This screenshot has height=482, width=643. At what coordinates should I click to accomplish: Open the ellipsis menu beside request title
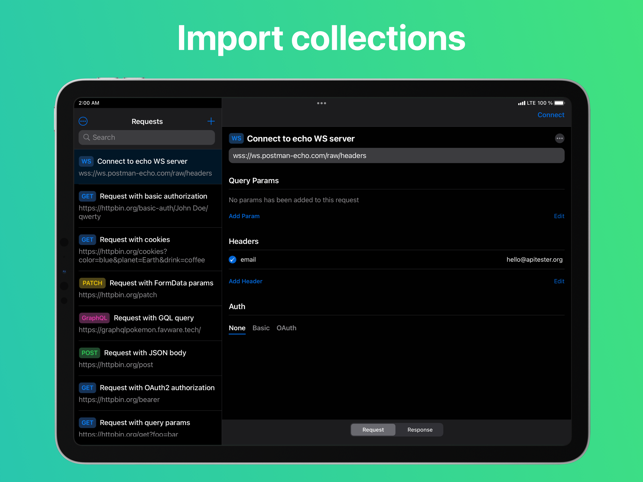tap(559, 139)
